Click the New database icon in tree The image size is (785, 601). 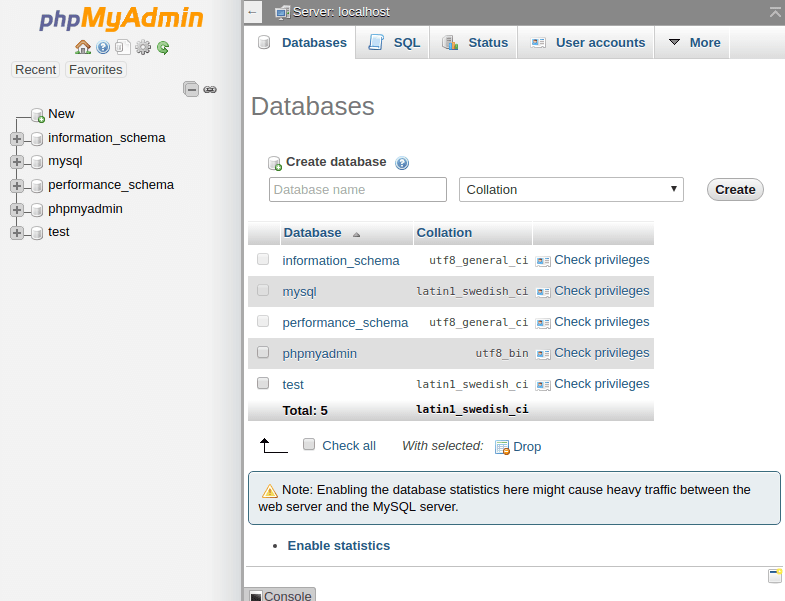(x=38, y=115)
